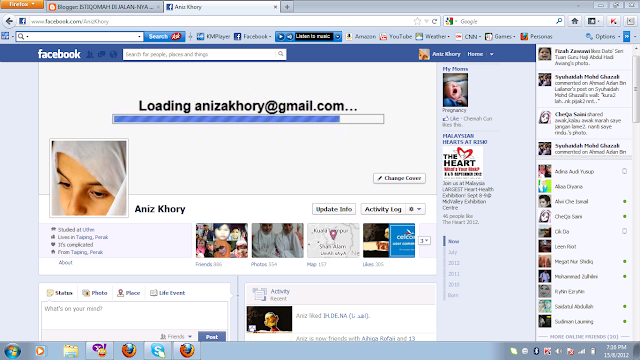Open Windows Media Player from taskbar
This screenshot has width=640, height=360.
click(x=40, y=351)
